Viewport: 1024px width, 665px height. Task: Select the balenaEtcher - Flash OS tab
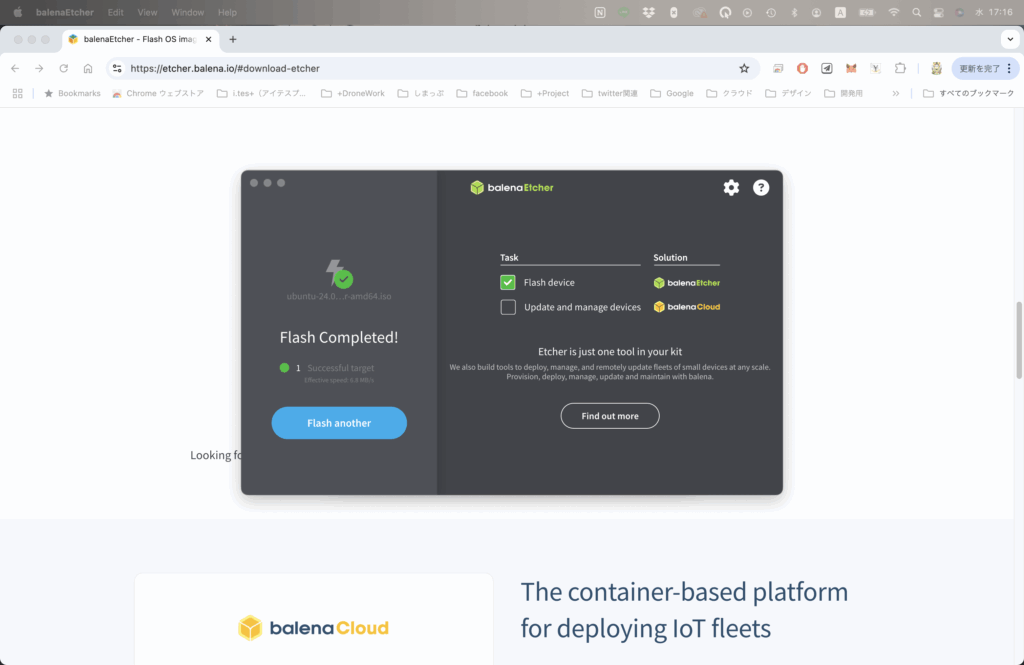pyautogui.click(x=140, y=39)
